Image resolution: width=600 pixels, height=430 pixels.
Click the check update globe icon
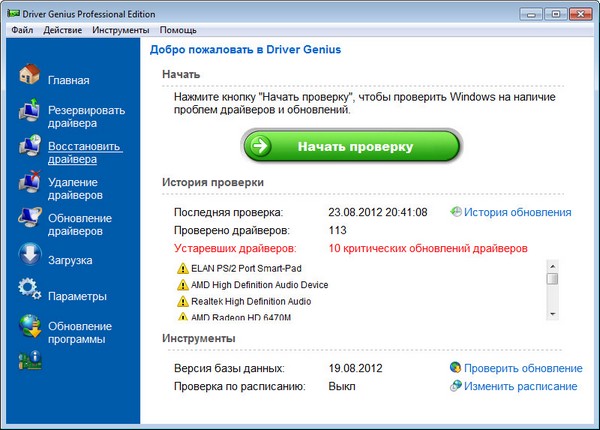tap(455, 367)
